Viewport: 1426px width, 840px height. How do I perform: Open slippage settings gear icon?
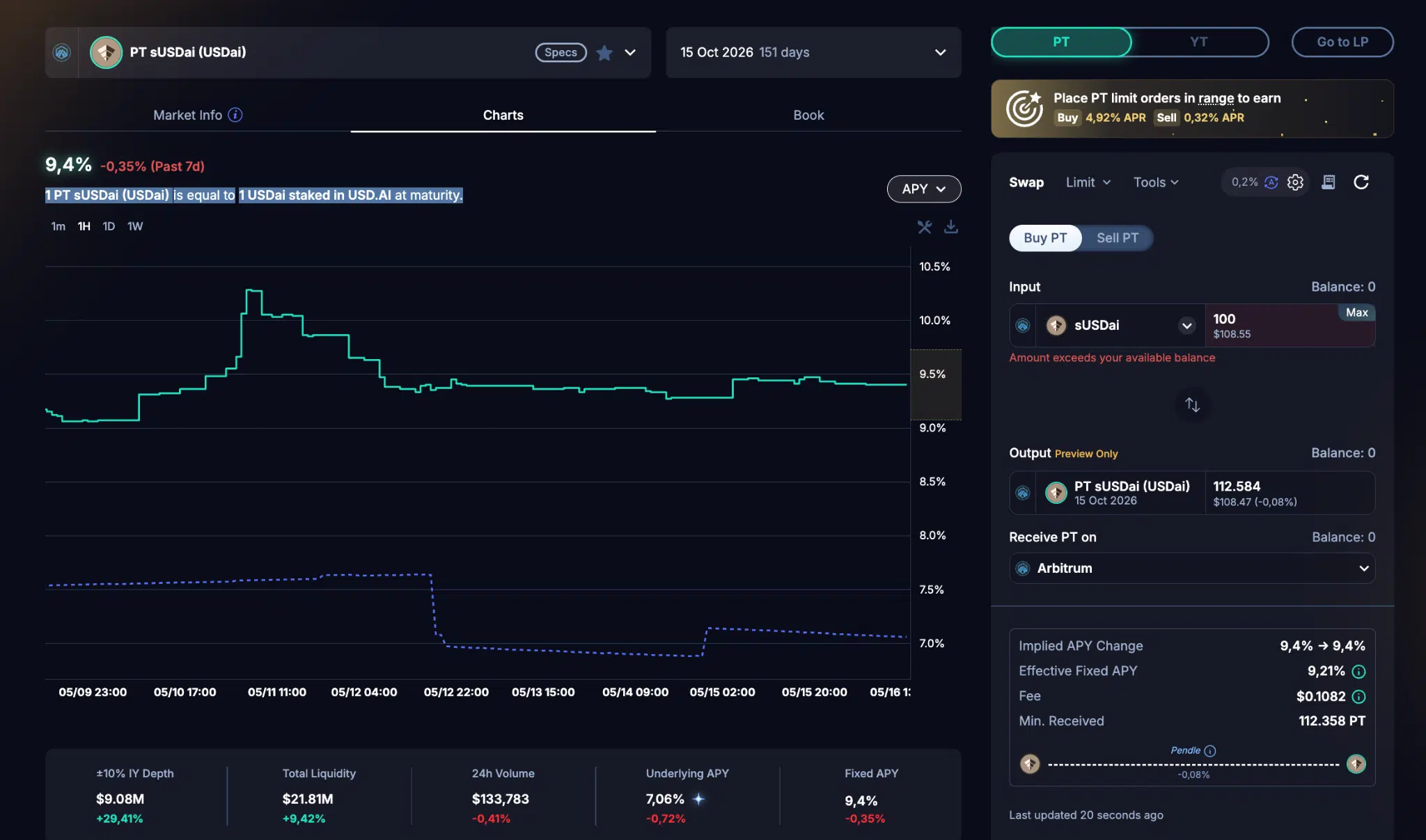click(1295, 182)
